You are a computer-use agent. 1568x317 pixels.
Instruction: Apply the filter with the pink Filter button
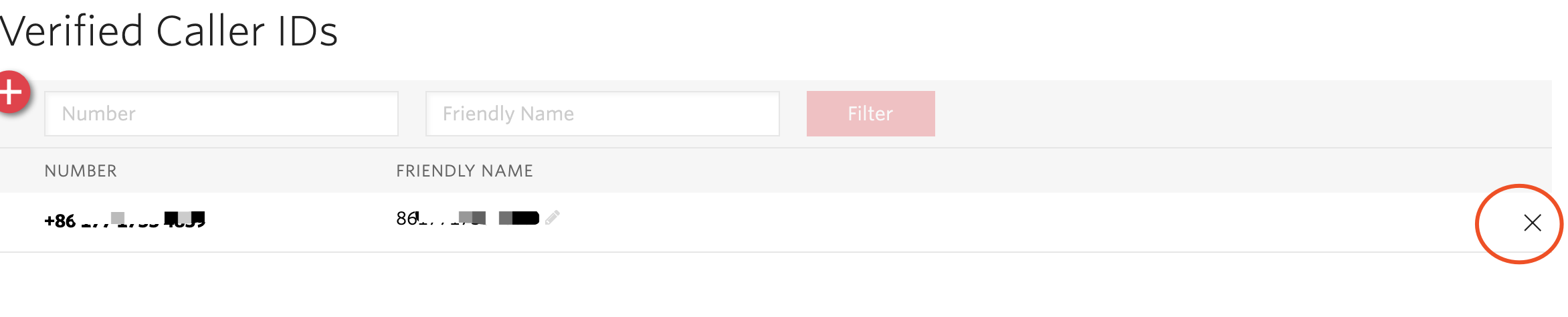pos(870,114)
